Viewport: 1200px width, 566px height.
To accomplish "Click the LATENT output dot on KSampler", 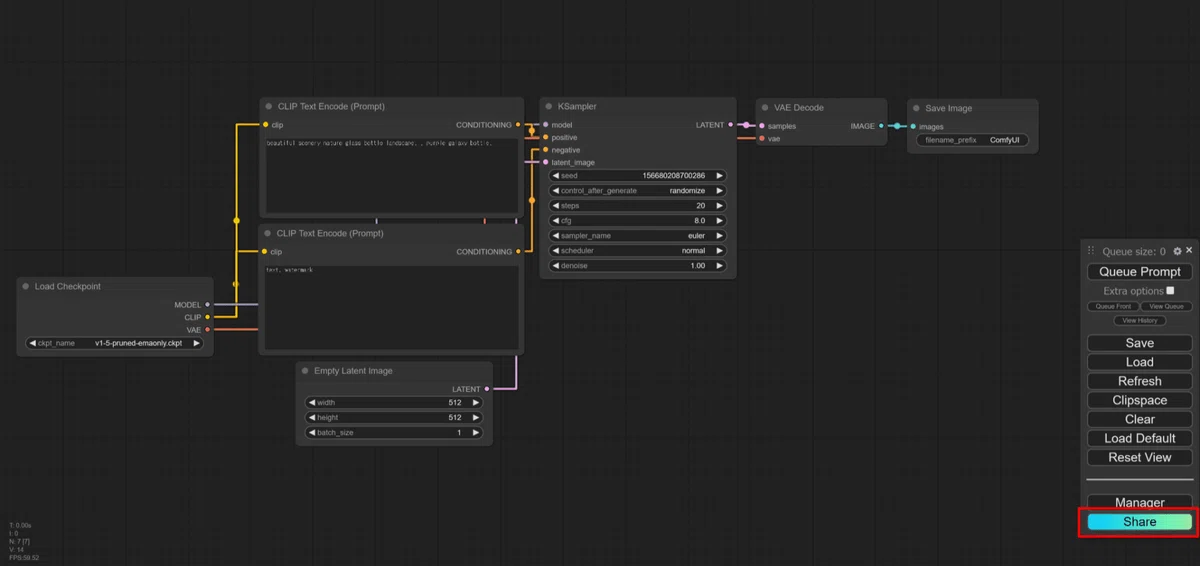I will click(x=731, y=125).
